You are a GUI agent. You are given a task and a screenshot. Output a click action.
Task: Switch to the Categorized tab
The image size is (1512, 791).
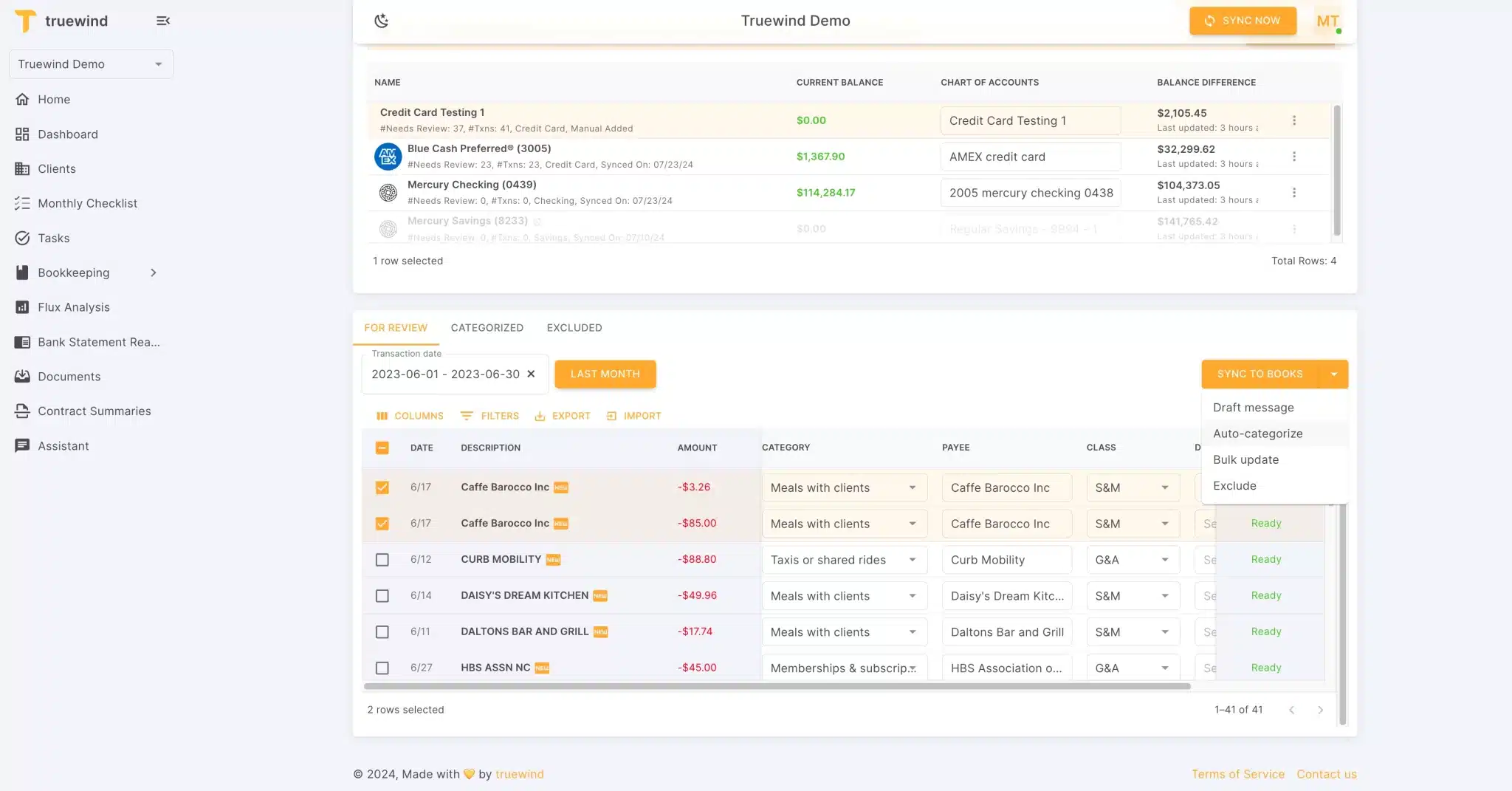pos(487,328)
